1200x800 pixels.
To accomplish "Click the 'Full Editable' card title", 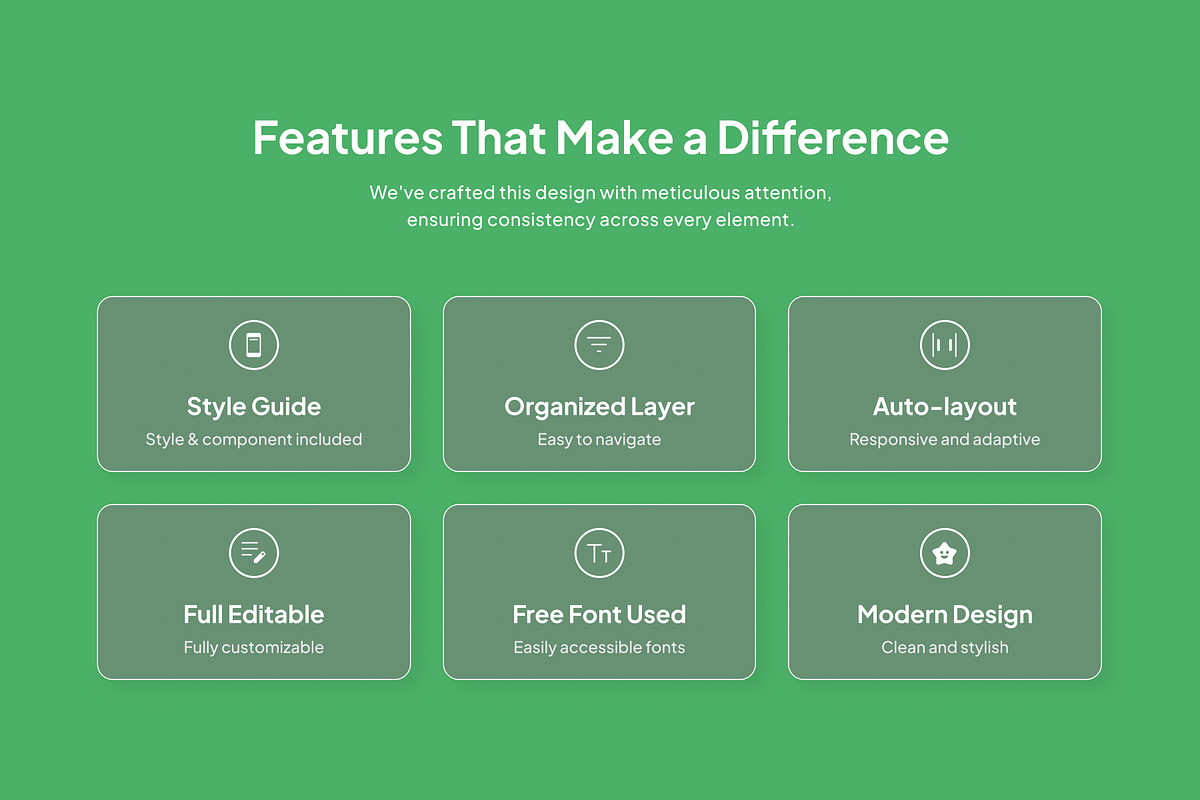I will pos(254,614).
